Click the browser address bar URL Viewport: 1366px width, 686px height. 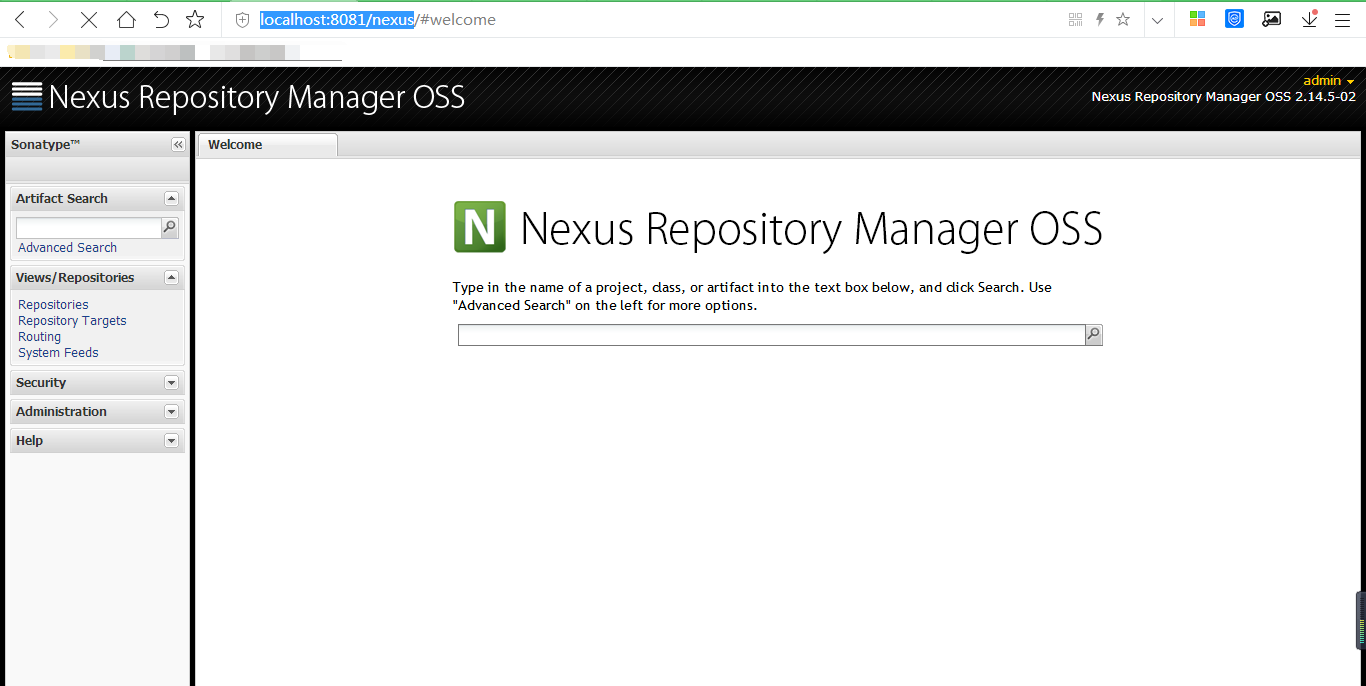(378, 20)
